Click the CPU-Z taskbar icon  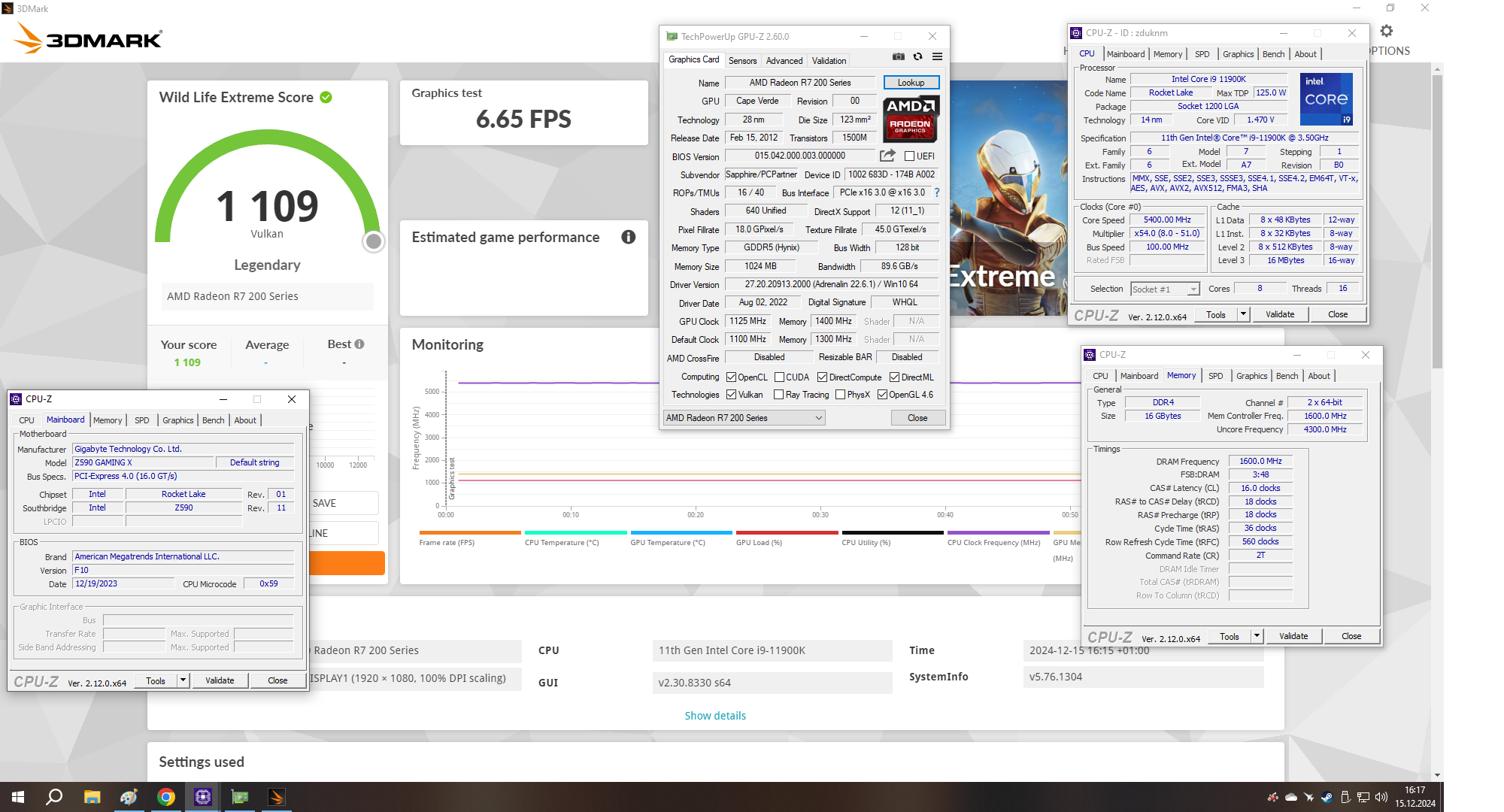203,797
